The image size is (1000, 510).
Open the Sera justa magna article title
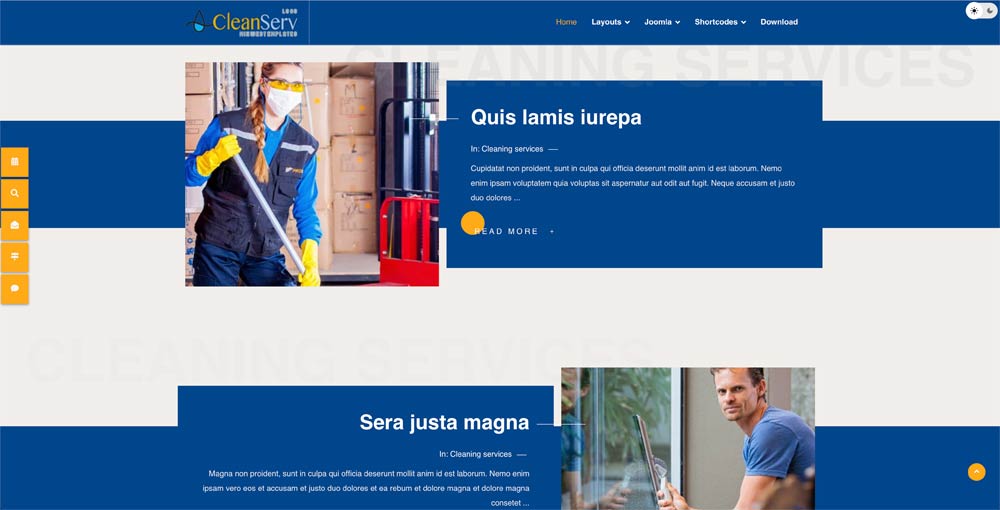445,422
